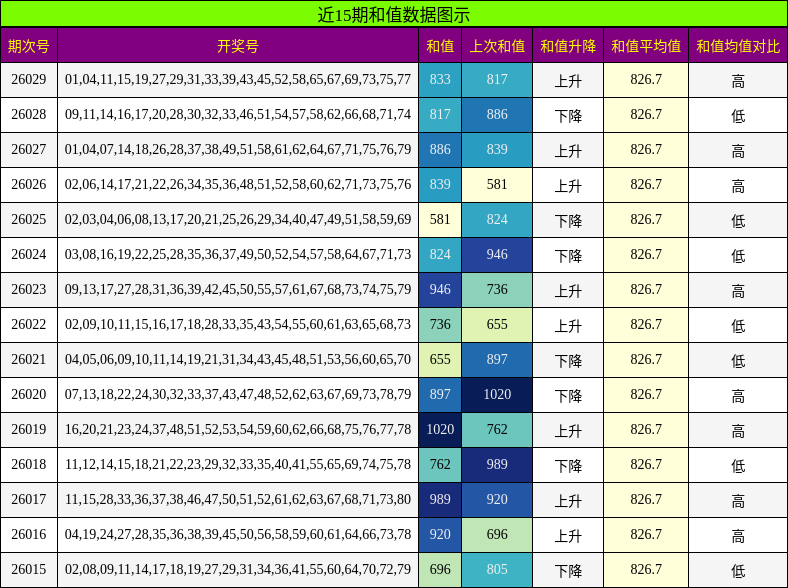Screen dimensions: 788x588
Task: Click the 期次号 column header
Action: tap(29, 46)
